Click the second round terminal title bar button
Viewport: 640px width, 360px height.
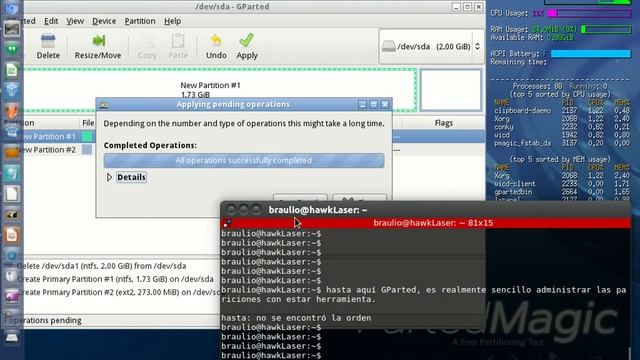pyautogui.click(x=243, y=210)
